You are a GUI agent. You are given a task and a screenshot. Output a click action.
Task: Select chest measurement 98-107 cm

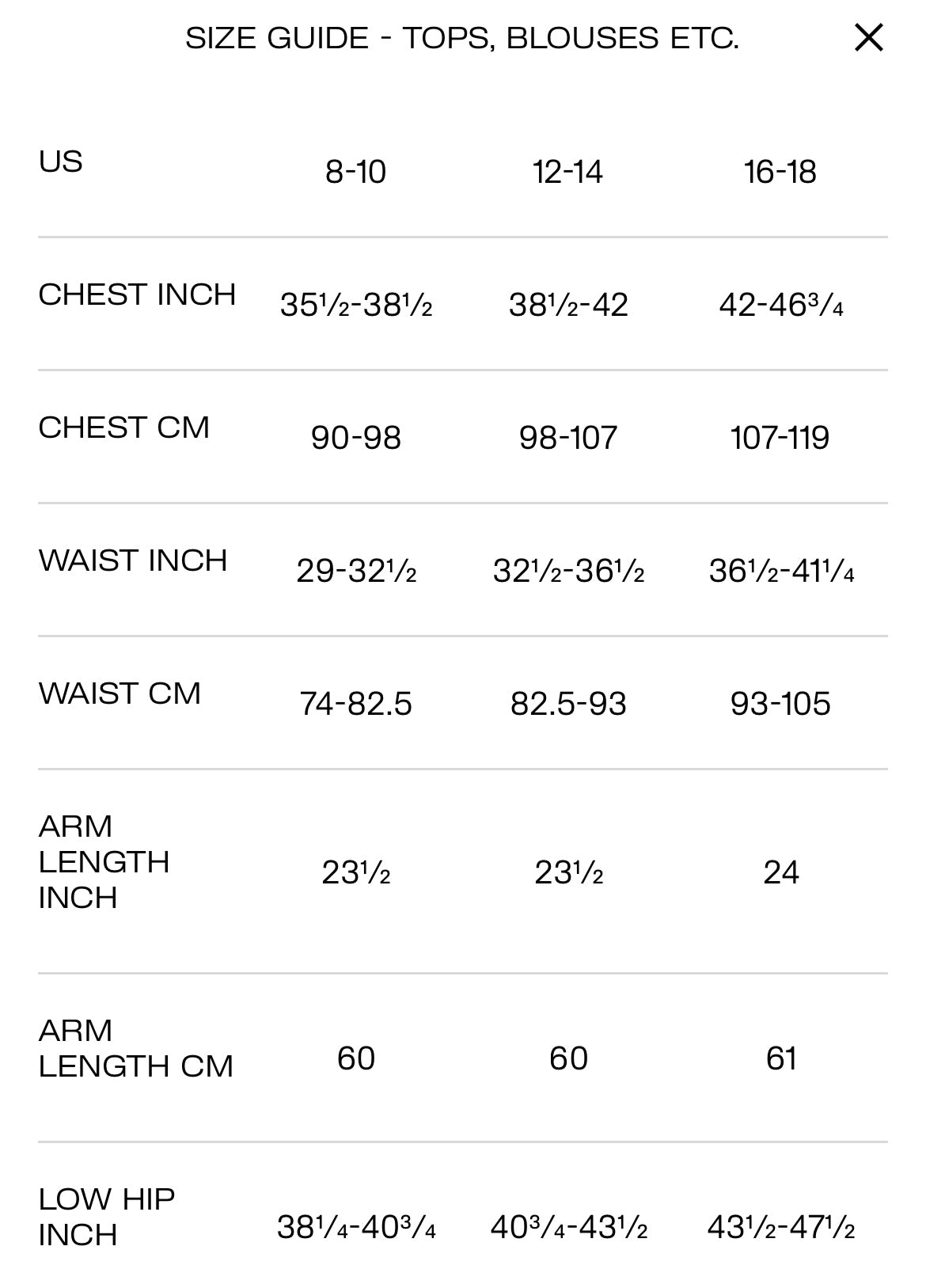click(567, 438)
